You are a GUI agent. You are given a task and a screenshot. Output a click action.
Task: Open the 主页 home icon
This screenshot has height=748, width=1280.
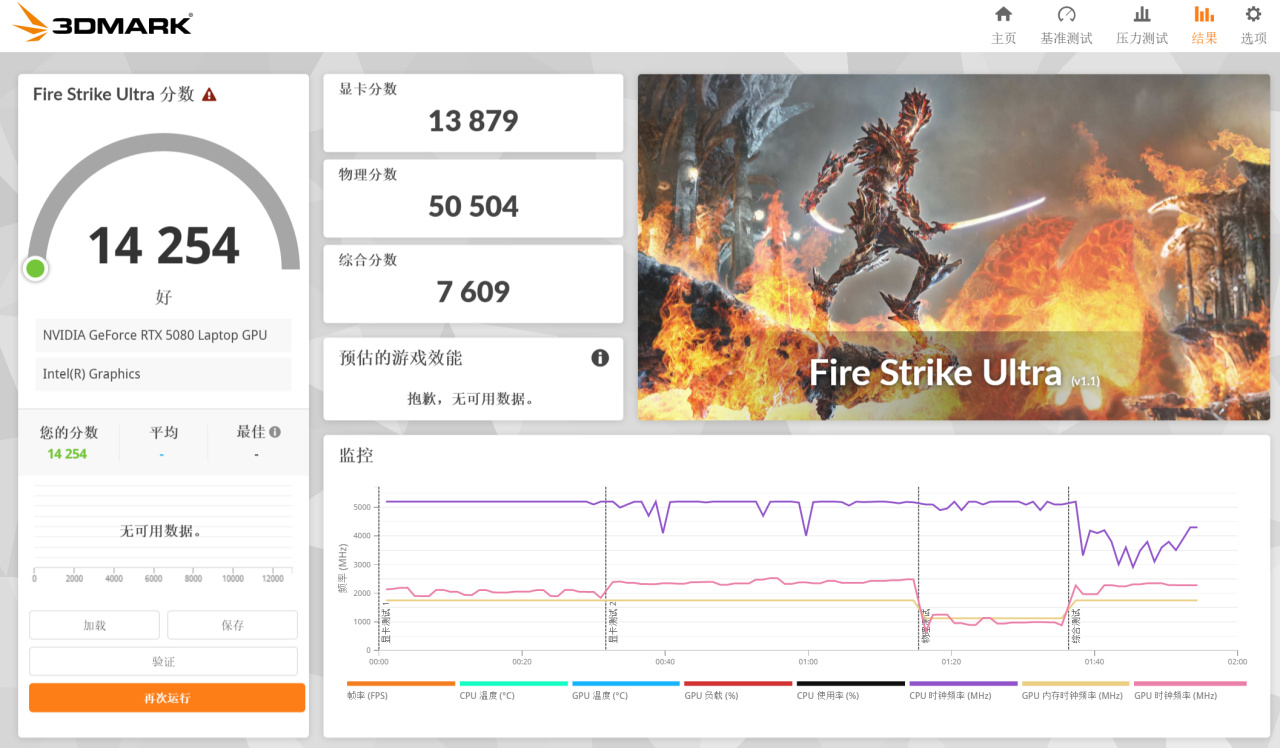pyautogui.click(x=1004, y=24)
